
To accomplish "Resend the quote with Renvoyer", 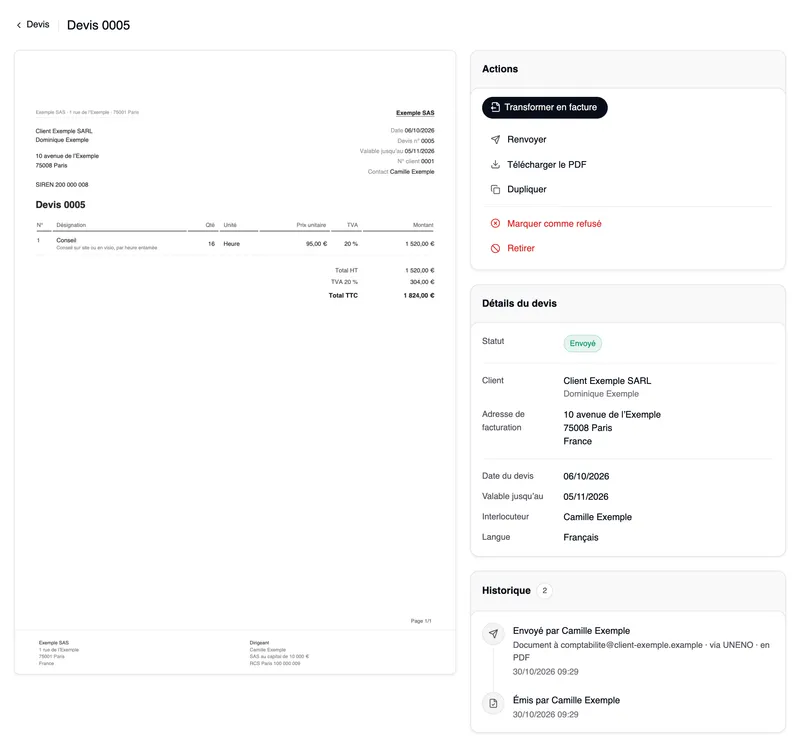I will pos(527,139).
